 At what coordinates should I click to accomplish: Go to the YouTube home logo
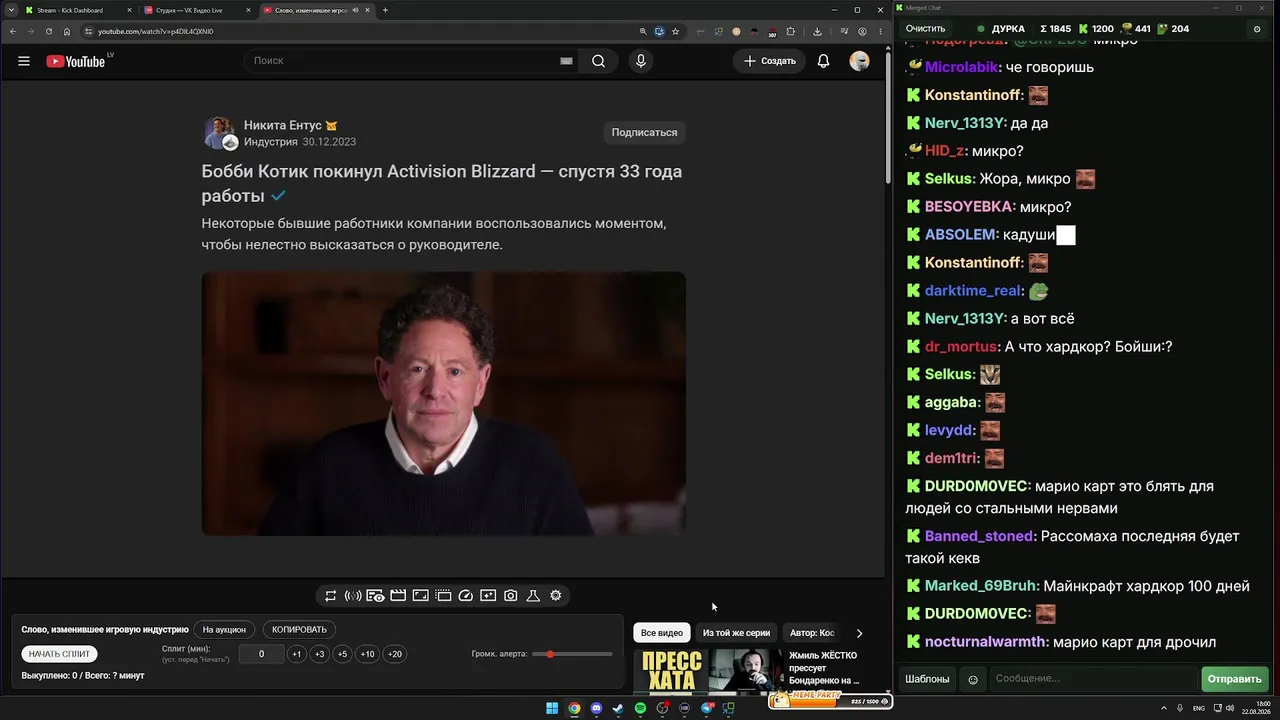(x=76, y=61)
